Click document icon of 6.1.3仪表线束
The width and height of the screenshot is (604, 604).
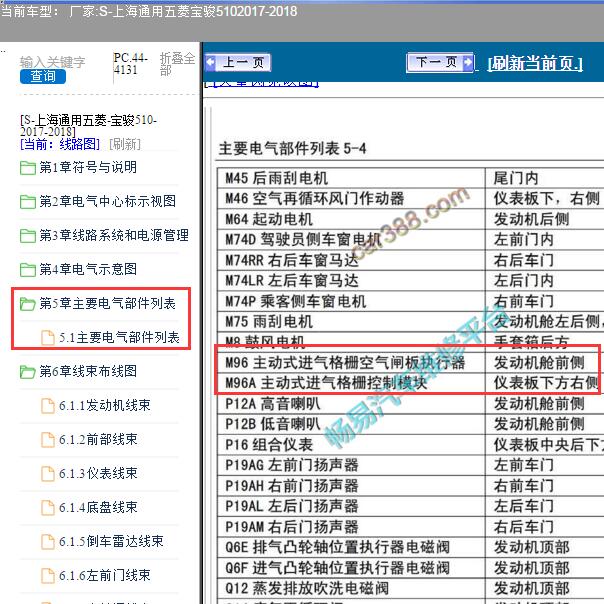[x=48, y=473]
